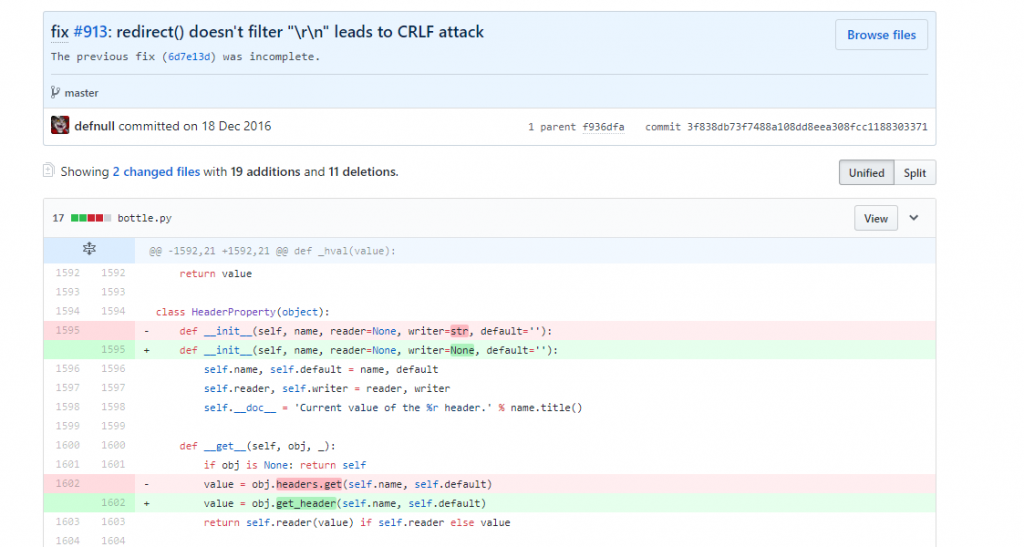The image size is (1024, 547).
Task: Click defnull's avatar image
Action: tap(60, 126)
